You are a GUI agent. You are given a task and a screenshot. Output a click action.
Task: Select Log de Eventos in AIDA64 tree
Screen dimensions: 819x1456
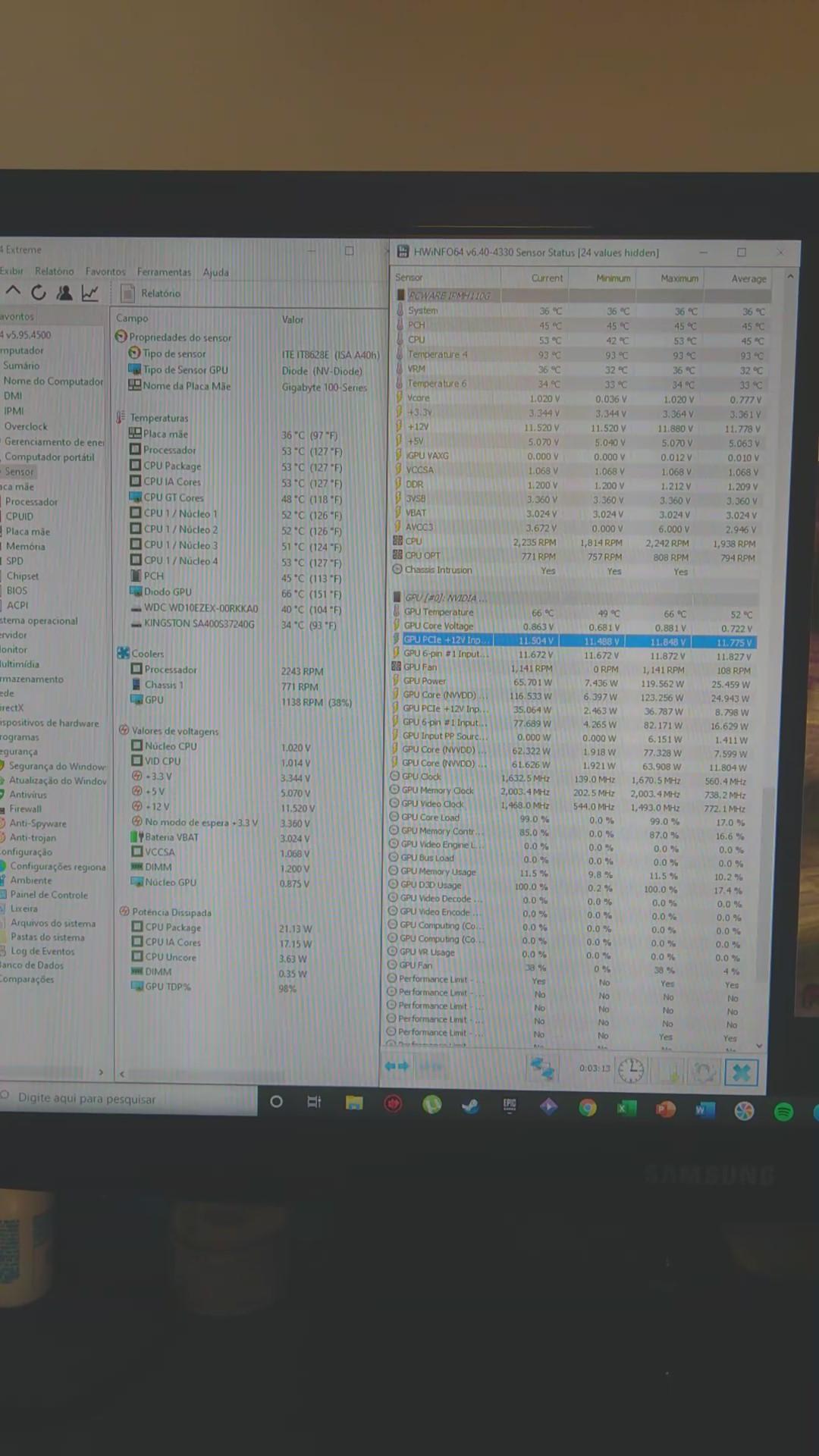click(42, 951)
